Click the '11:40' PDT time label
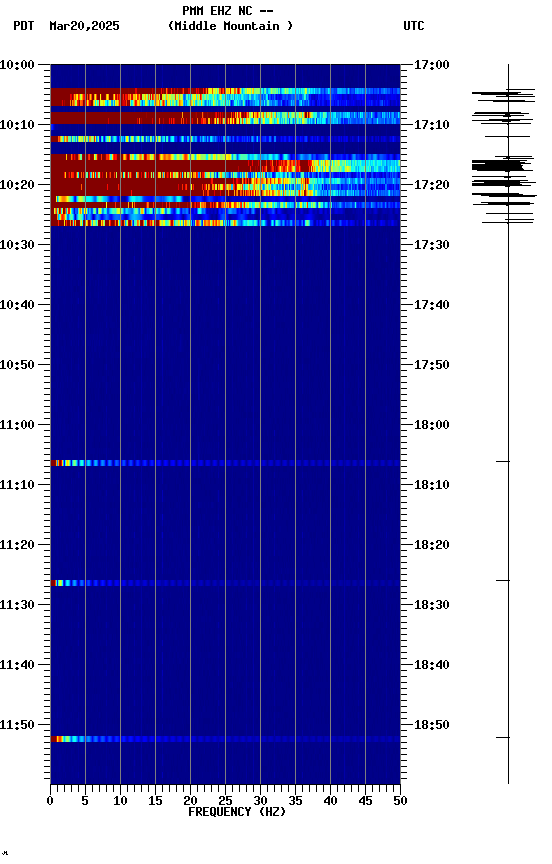Screen dimensions: 552x864 [17, 665]
